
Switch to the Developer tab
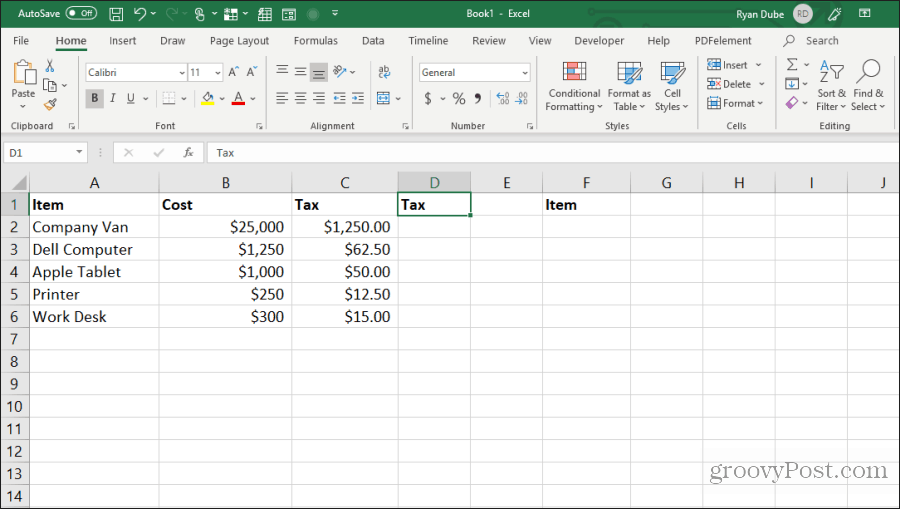point(599,41)
